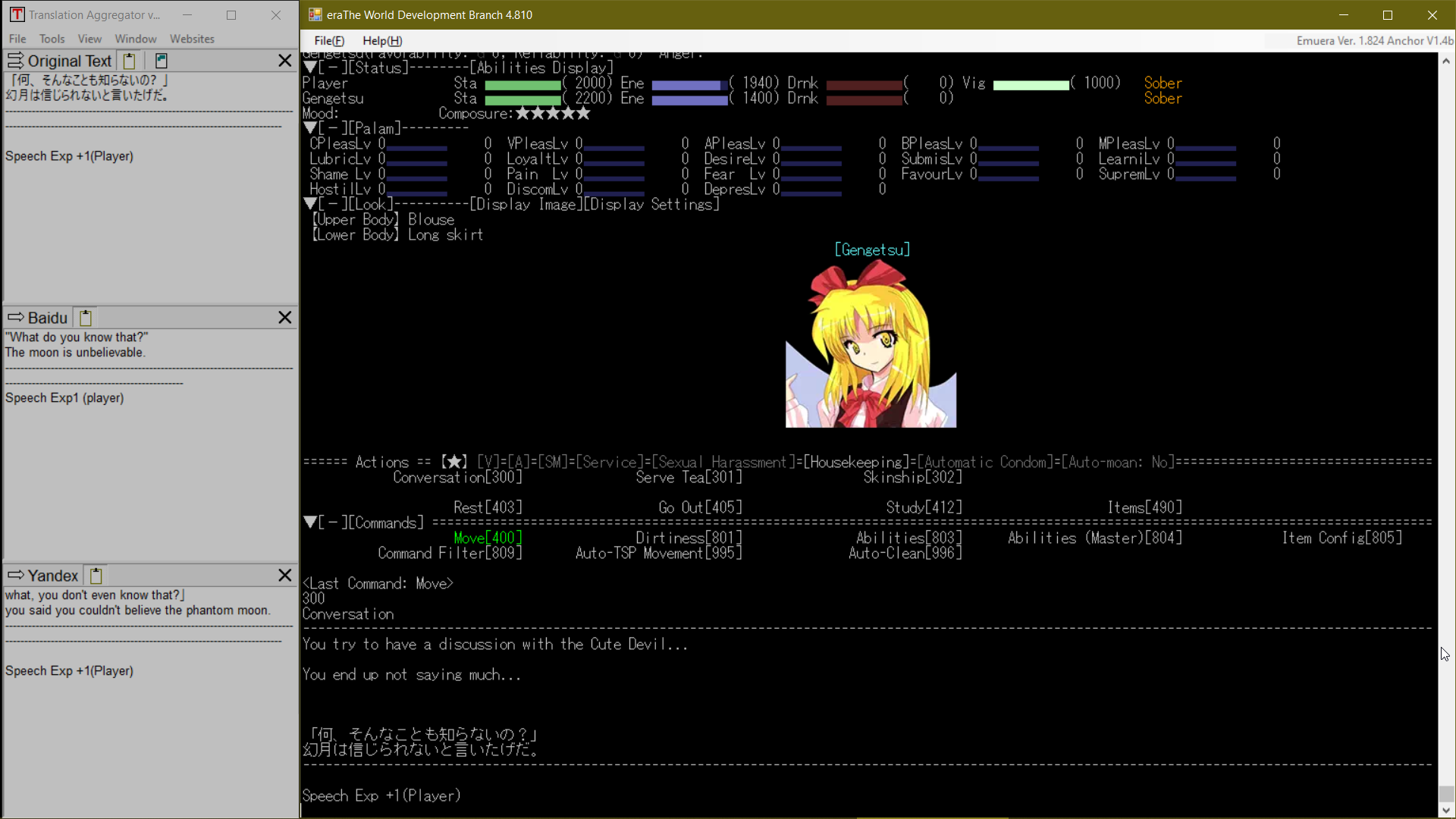The image size is (1456, 819).
Task: Open the File(F) menu in eraThe World
Action: pyautogui.click(x=328, y=41)
